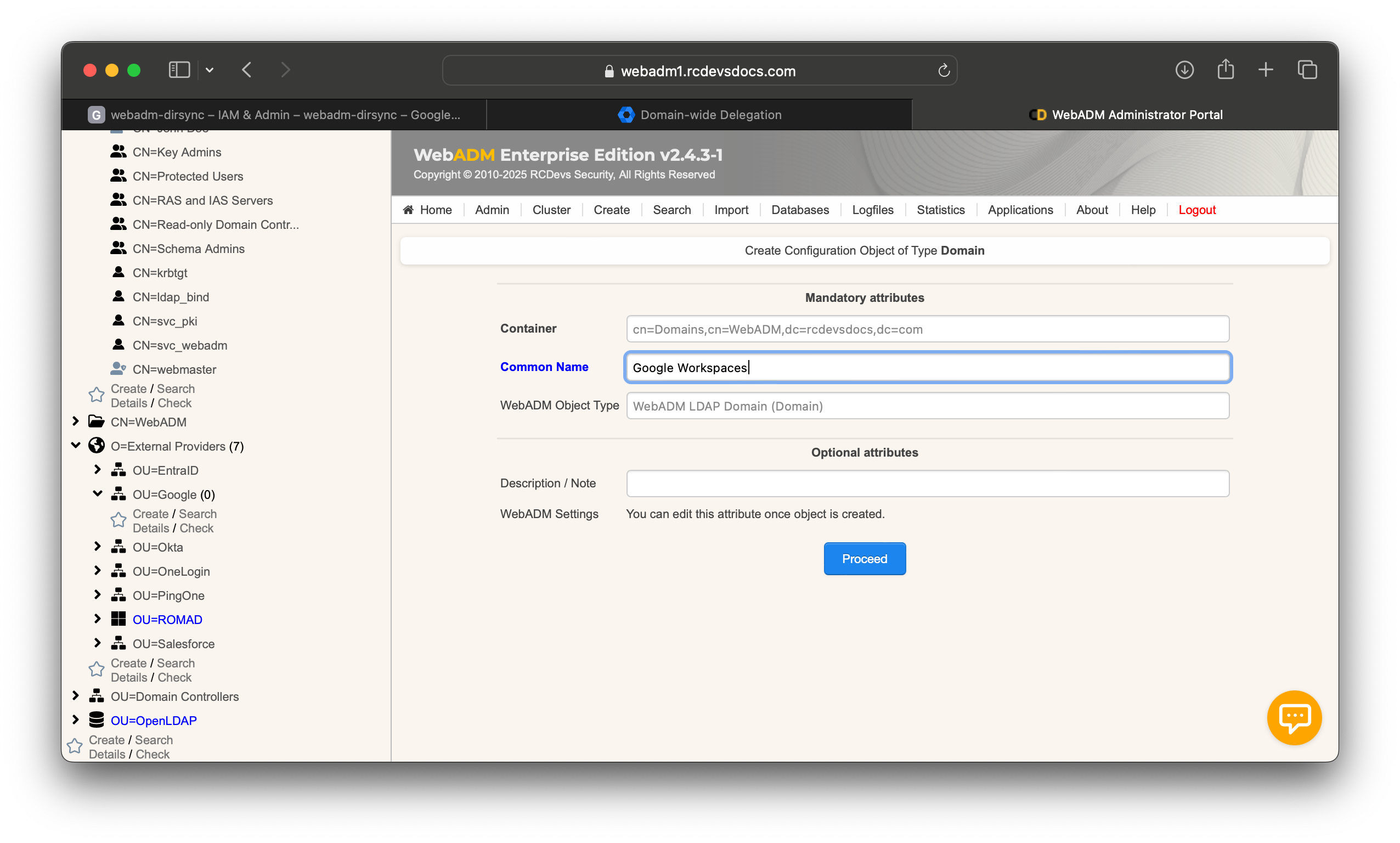Open the orange chat support bubble
The image size is (1400, 843).
click(x=1294, y=717)
